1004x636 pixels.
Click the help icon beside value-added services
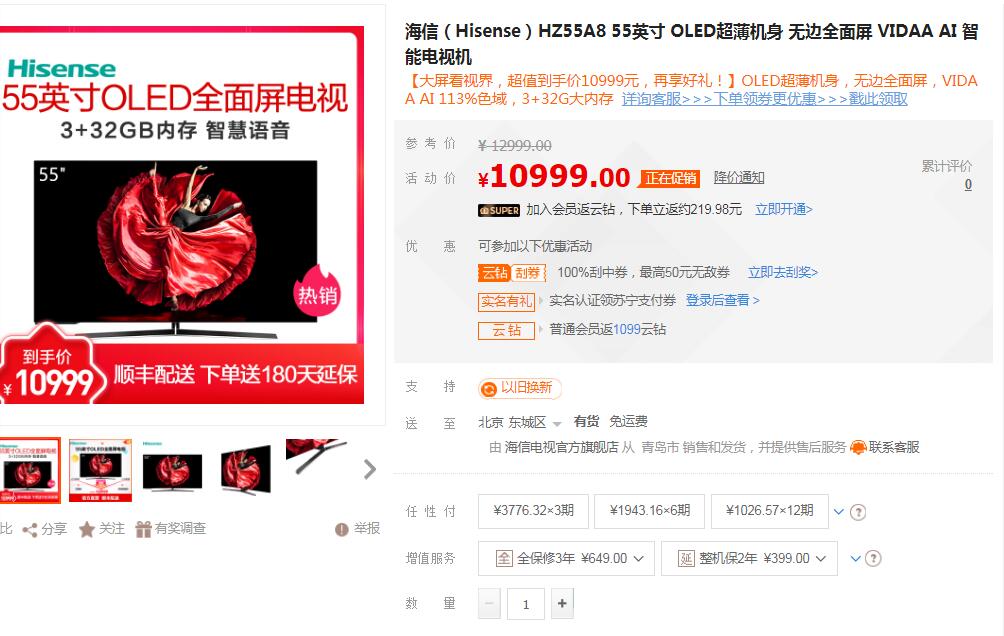[x=873, y=559]
